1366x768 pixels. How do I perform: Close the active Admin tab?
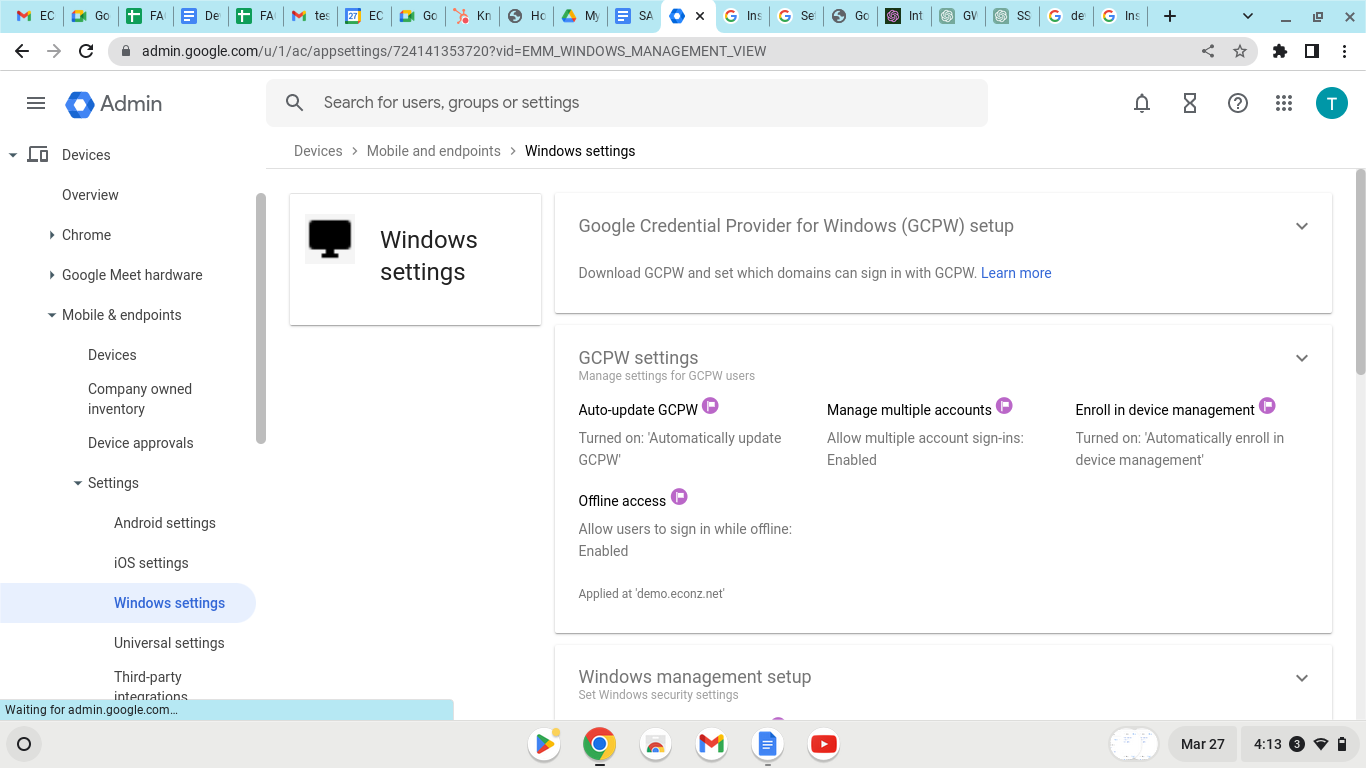coord(700,16)
